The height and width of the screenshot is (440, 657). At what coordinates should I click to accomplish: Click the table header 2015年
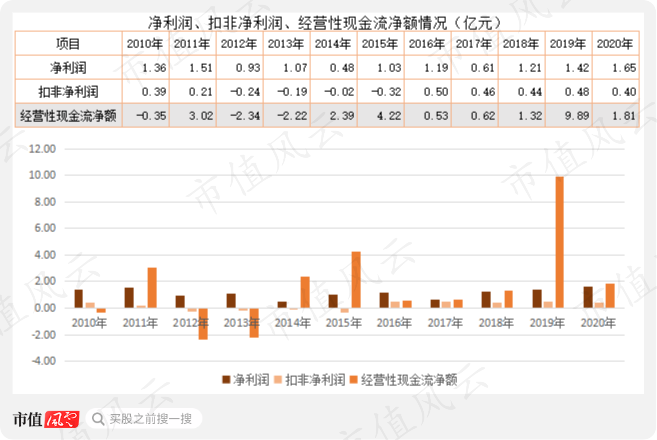[380, 44]
